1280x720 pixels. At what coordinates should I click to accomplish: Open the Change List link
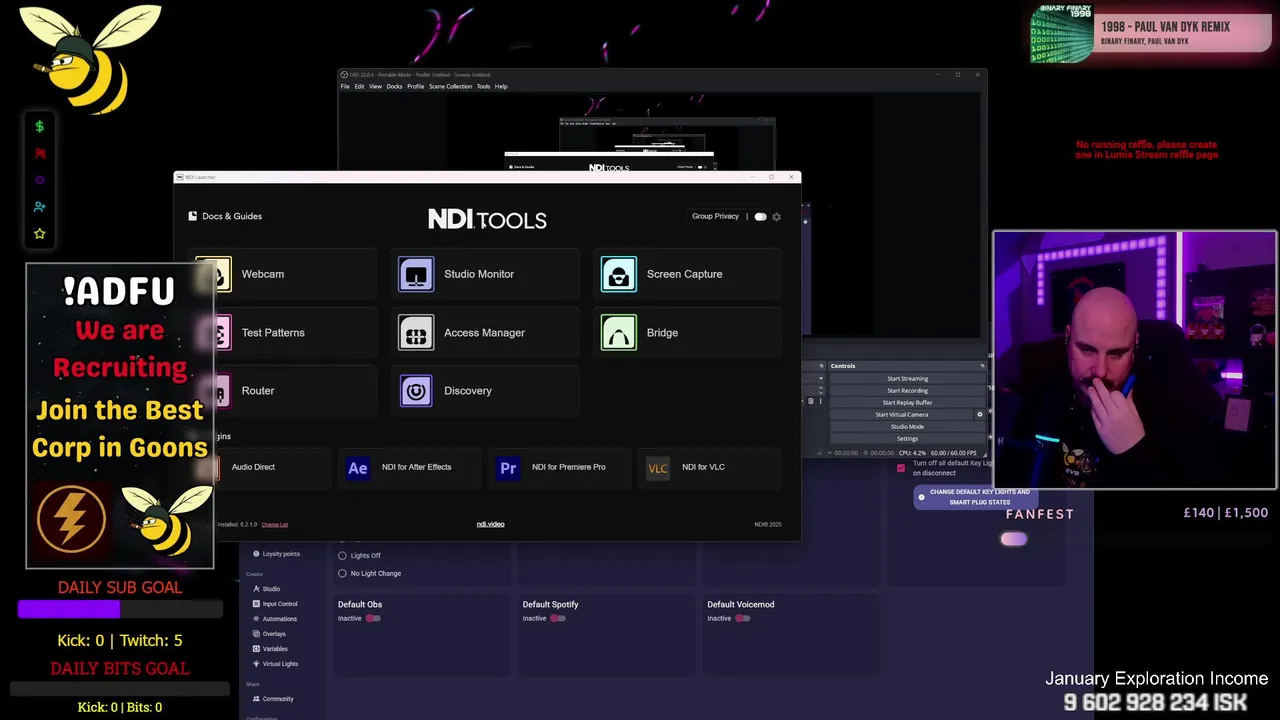point(275,524)
